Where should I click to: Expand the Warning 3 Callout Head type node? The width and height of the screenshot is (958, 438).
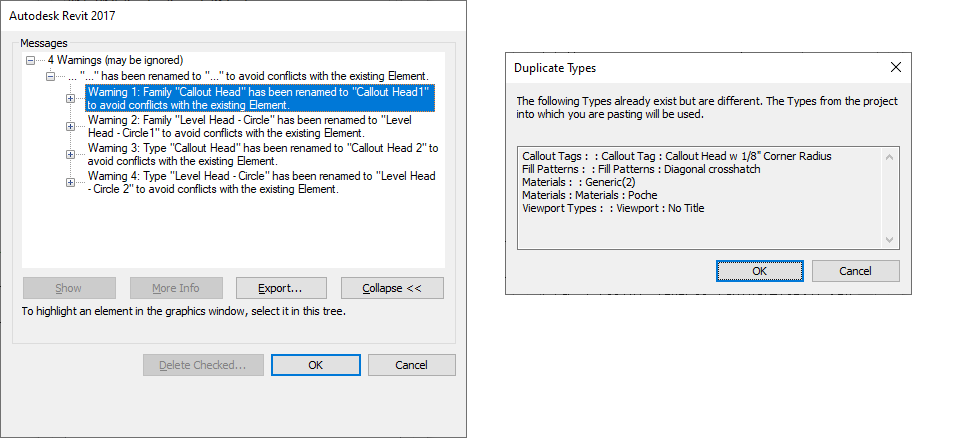[70, 154]
